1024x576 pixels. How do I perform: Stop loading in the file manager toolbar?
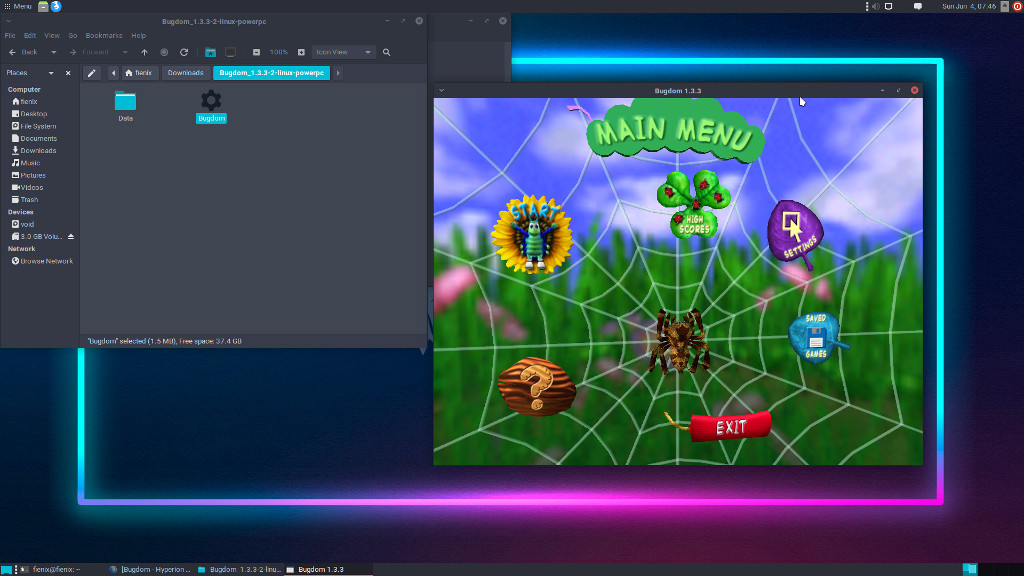[165, 52]
